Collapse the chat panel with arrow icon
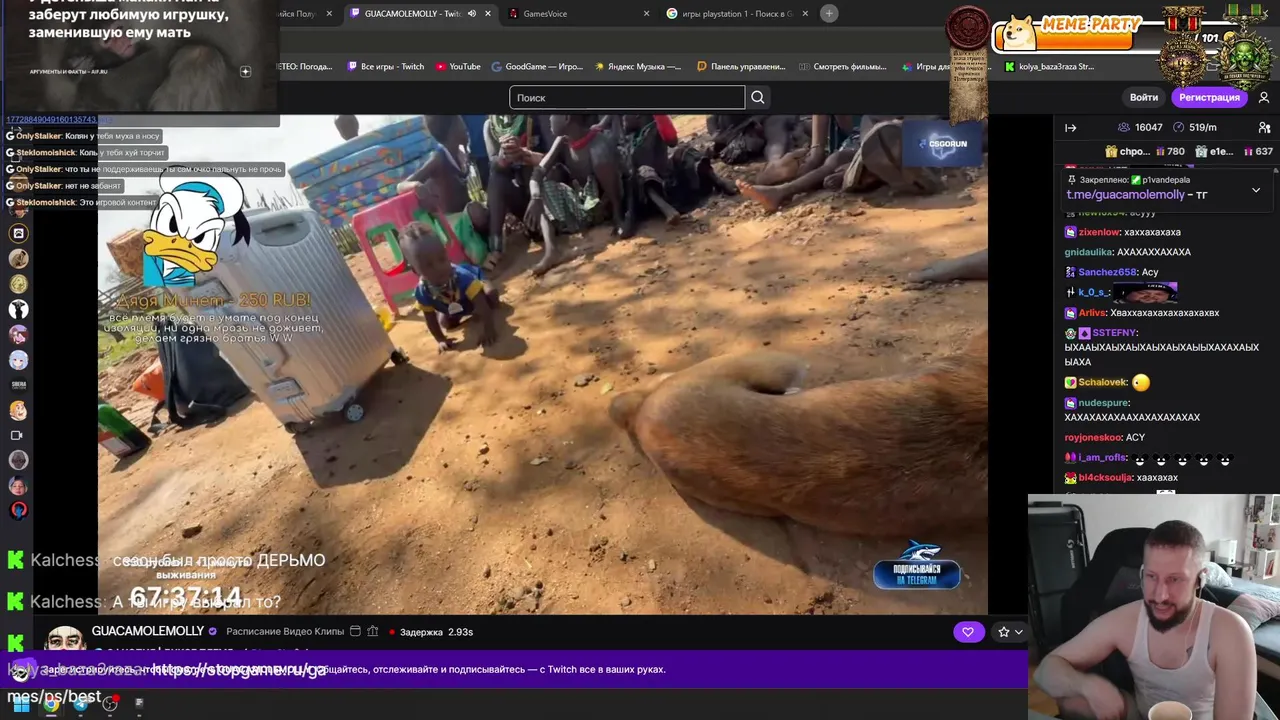Image resolution: width=1280 pixels, height=720 pixels. click(1070, 127)
